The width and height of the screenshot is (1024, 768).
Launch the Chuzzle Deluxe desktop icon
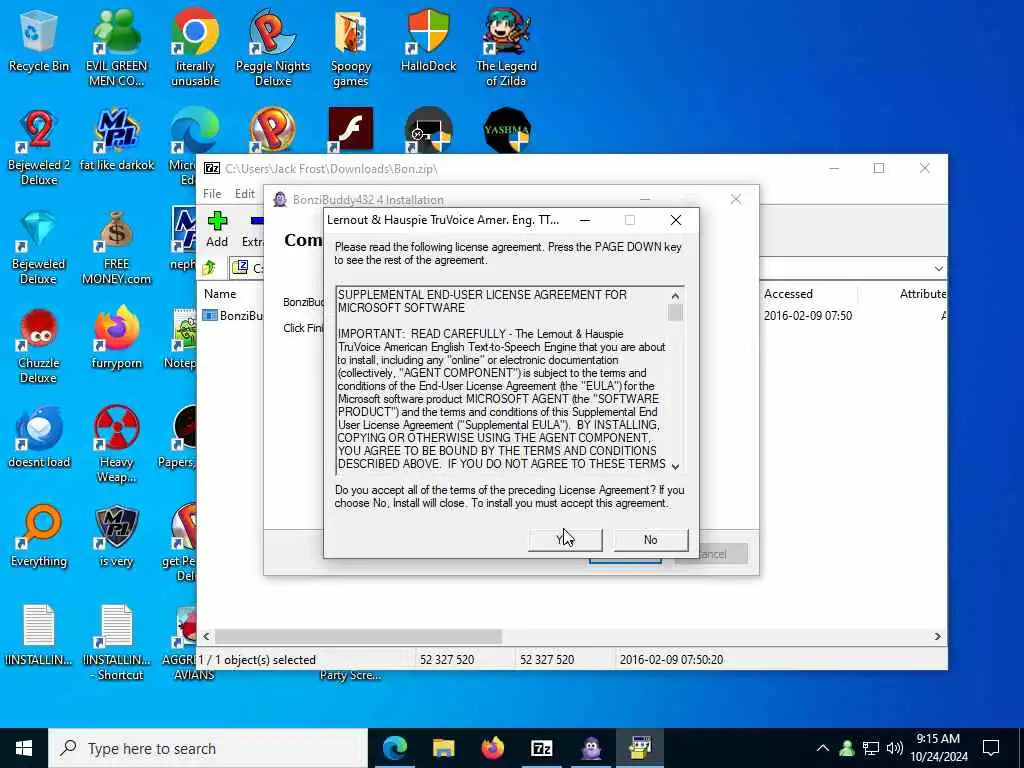click(x=39, y=346)
